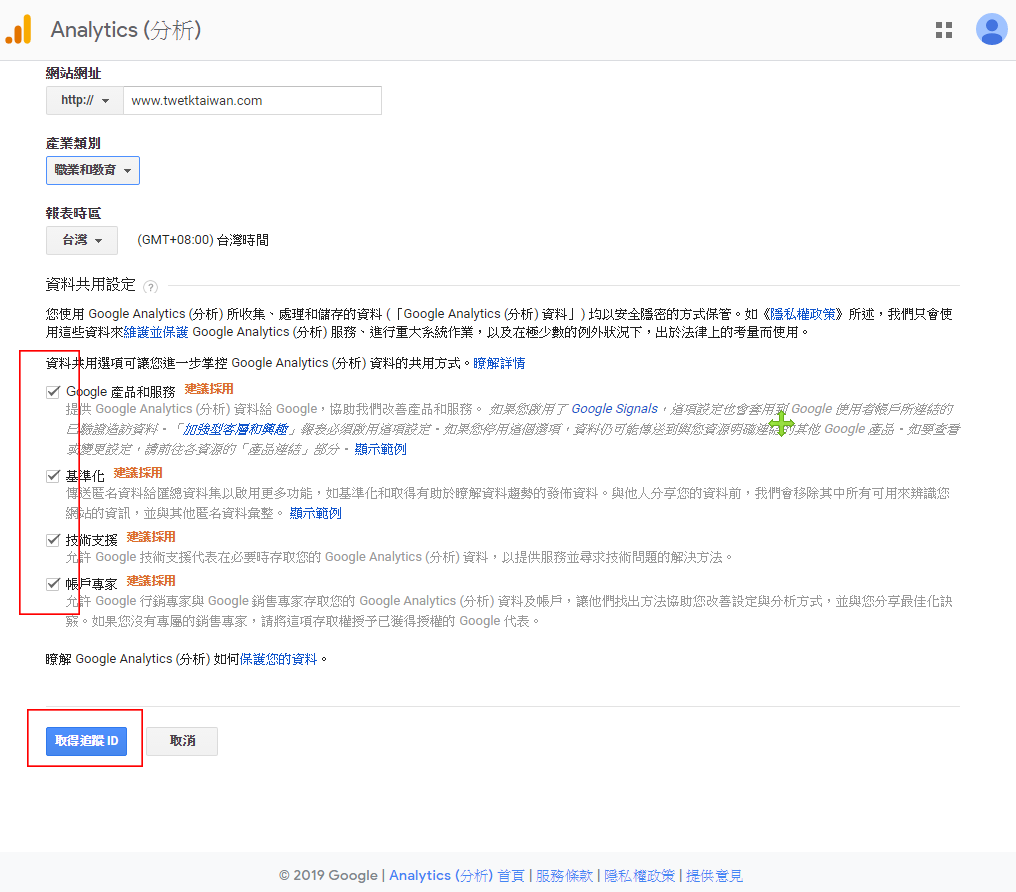Click the 建議採用 tag beside 技術支援
Image resolution: width=1016 pixels, height=892 pixels.
coord(151,537)
